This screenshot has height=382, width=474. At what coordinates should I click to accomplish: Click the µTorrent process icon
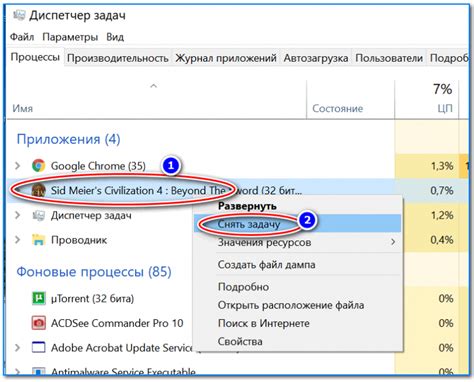click(38, 298)
